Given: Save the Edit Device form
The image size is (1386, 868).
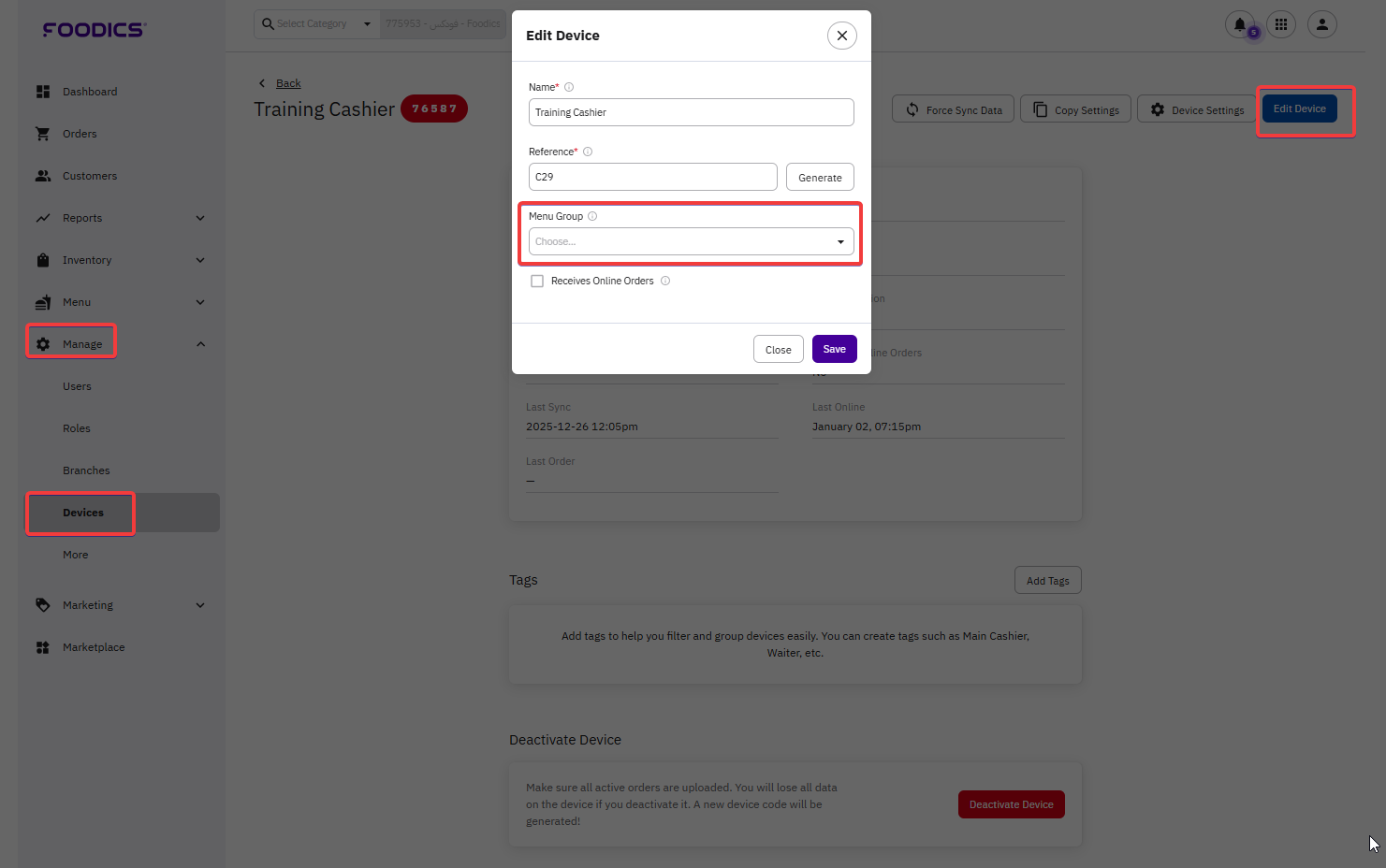Looking at the screenshot, I should point(834,349).
